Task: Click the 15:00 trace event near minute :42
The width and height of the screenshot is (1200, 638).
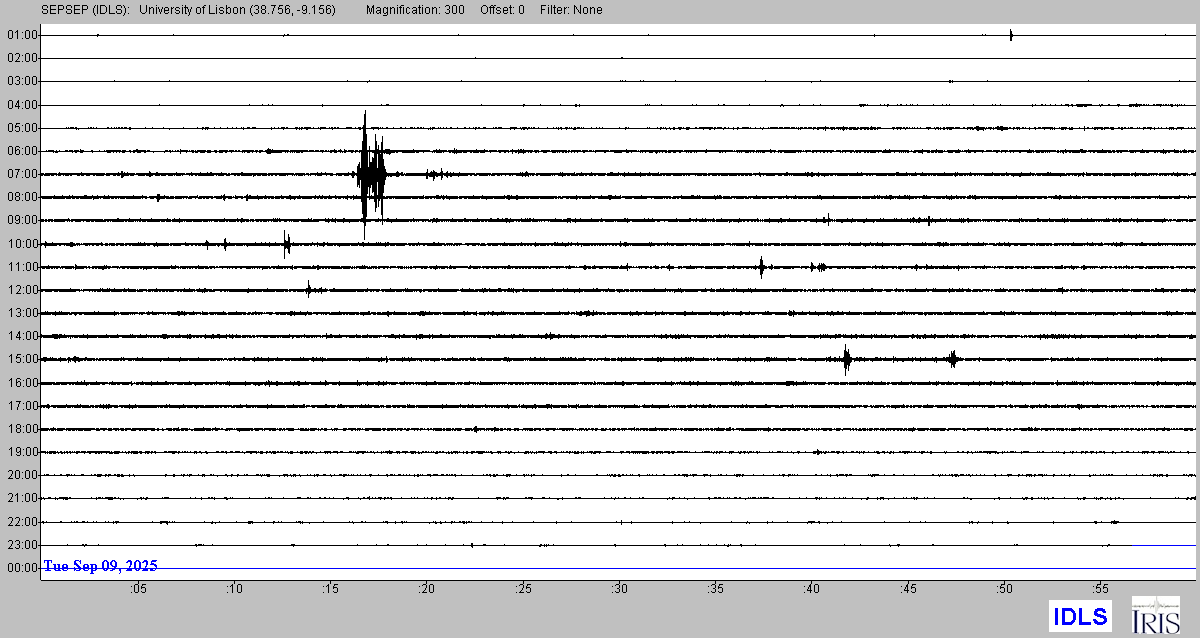Action: pyautogui.click(x=847, y=359)
